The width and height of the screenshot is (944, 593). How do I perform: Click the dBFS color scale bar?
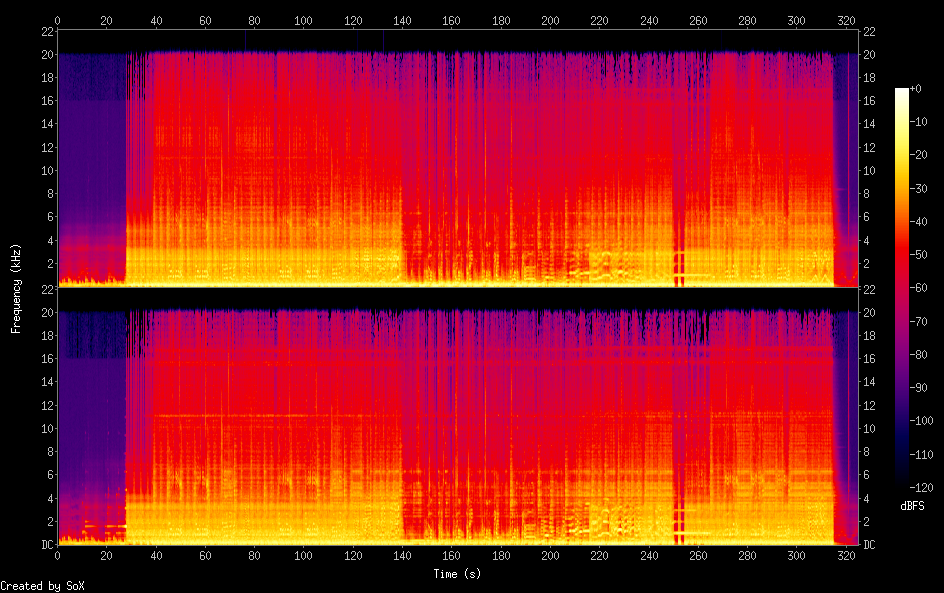pos(901,288)
